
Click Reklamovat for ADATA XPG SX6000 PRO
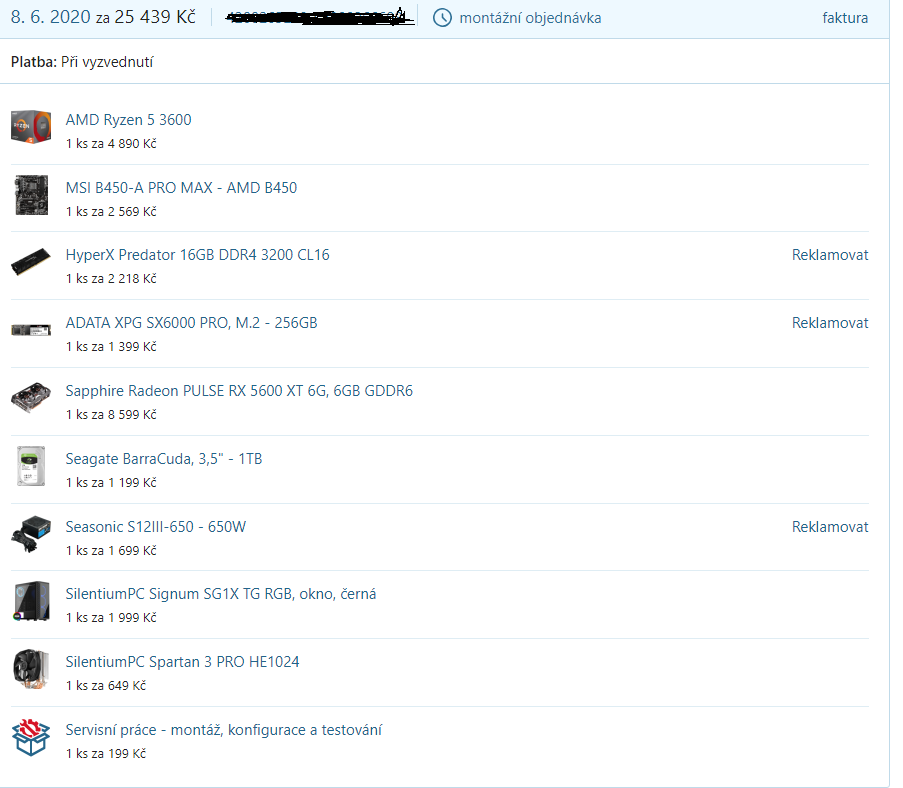pos(830,323)
